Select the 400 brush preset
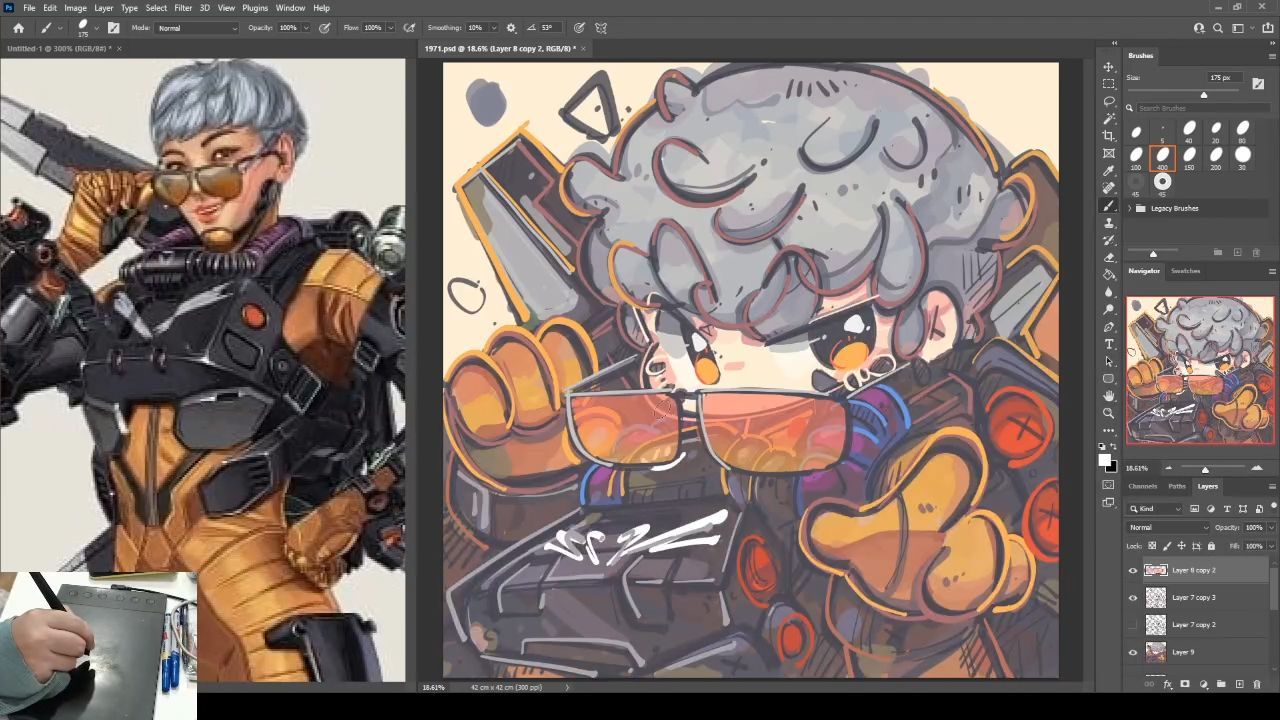Image resolution: width=1280 pixels, height=720 pixels. [1162, 157]
